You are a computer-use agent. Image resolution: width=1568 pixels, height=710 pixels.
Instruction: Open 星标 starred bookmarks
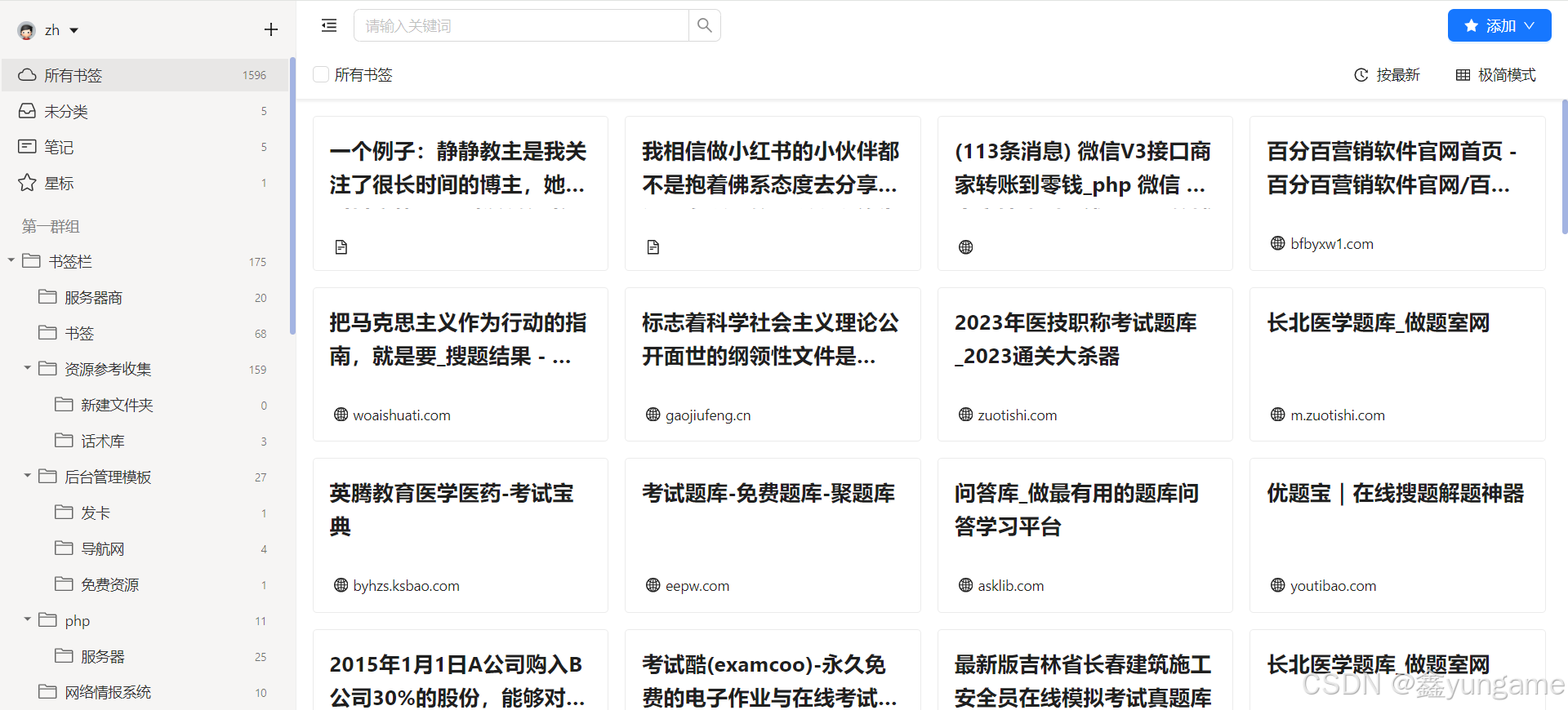click(145, 183)
